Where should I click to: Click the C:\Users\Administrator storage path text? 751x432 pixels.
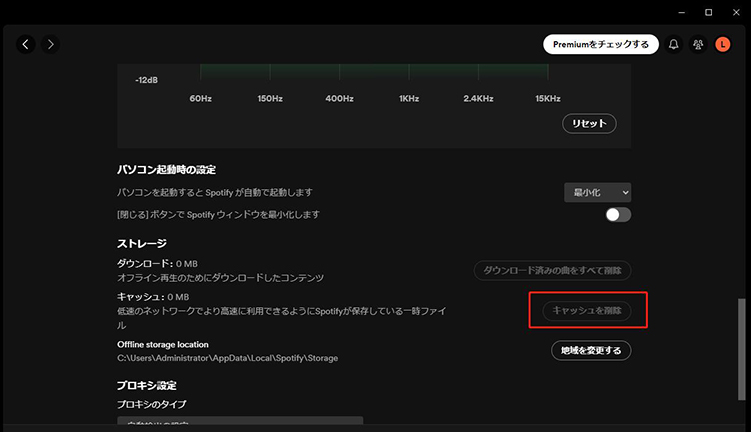pos(228,358)
